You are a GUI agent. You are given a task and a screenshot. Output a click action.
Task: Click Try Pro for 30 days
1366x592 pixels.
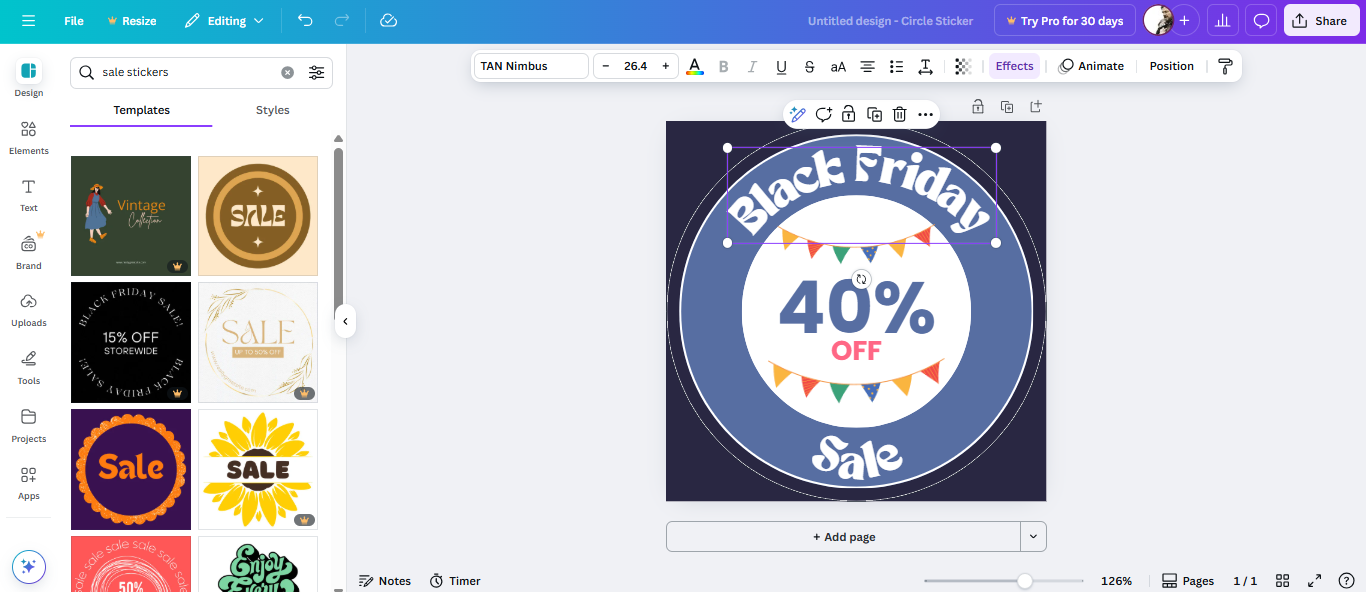[1064, 21]
